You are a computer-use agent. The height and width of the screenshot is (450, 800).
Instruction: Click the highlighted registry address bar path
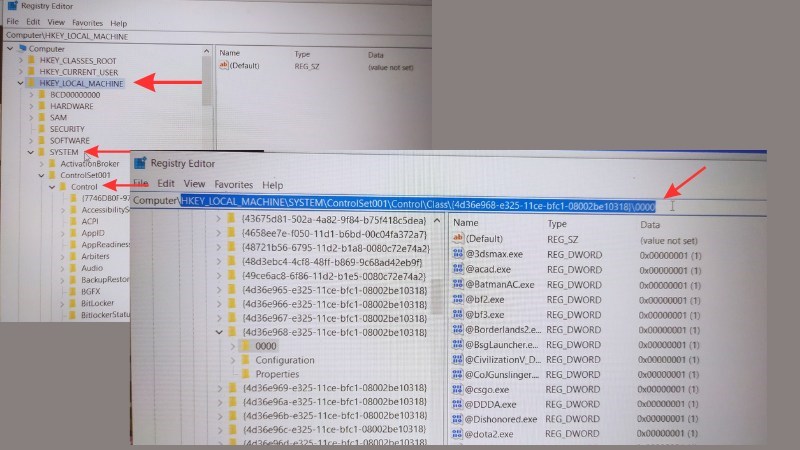(x=418, y=205)
